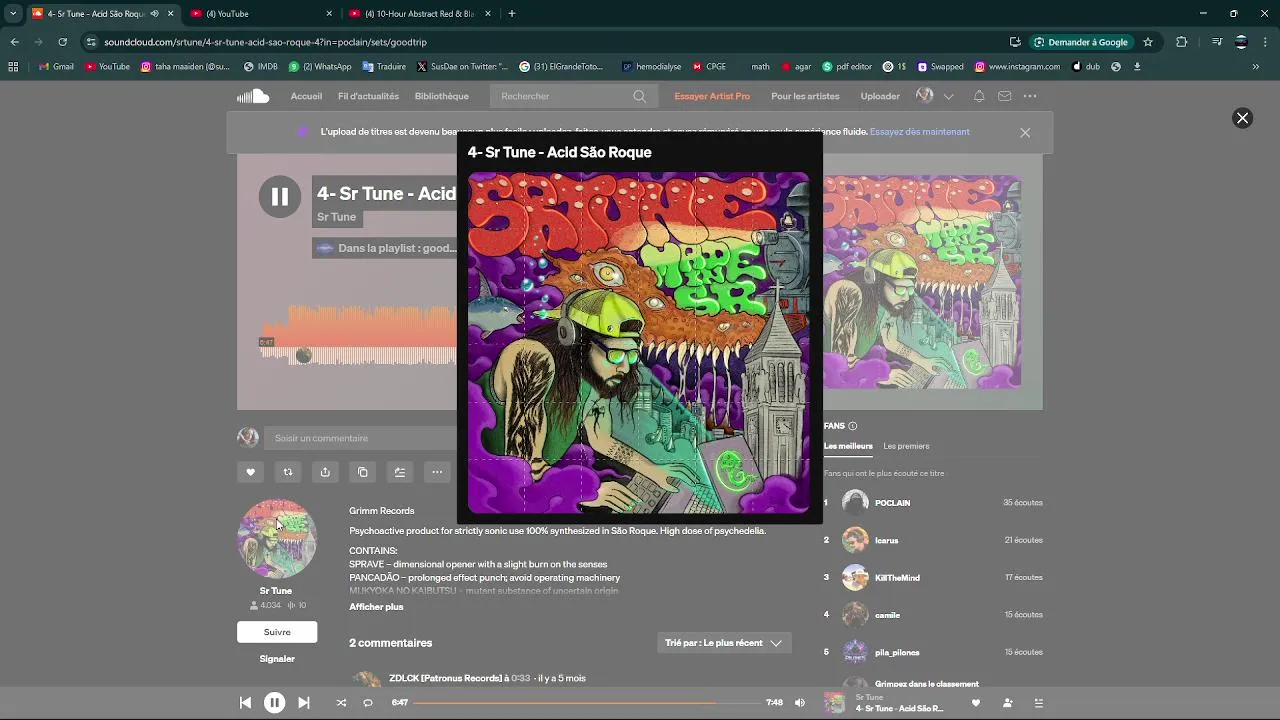Image resolution: width=1280 pixels, height=720 pixels.
Task: Open the playback queue icon
Action: coord(1038,703)
